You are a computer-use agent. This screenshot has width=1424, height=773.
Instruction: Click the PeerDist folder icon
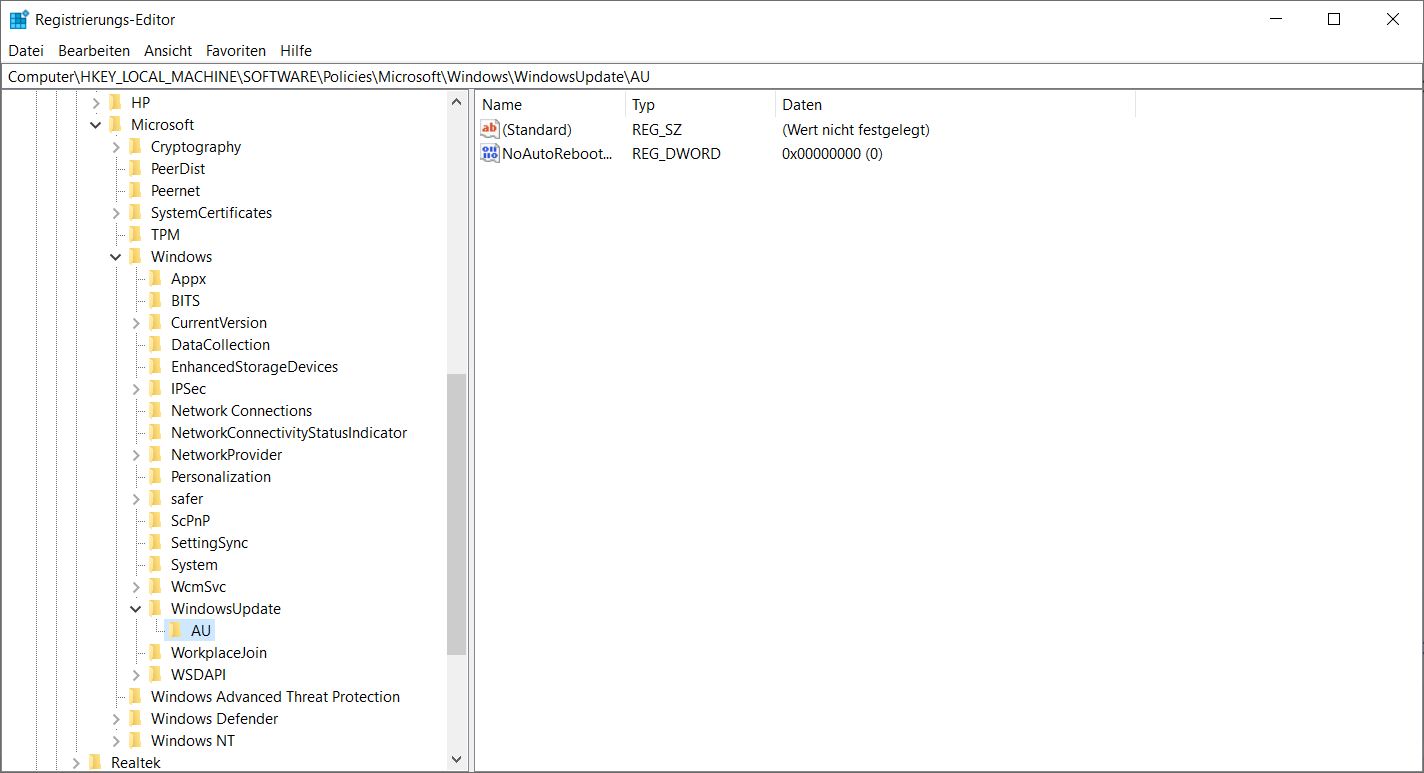135,168
